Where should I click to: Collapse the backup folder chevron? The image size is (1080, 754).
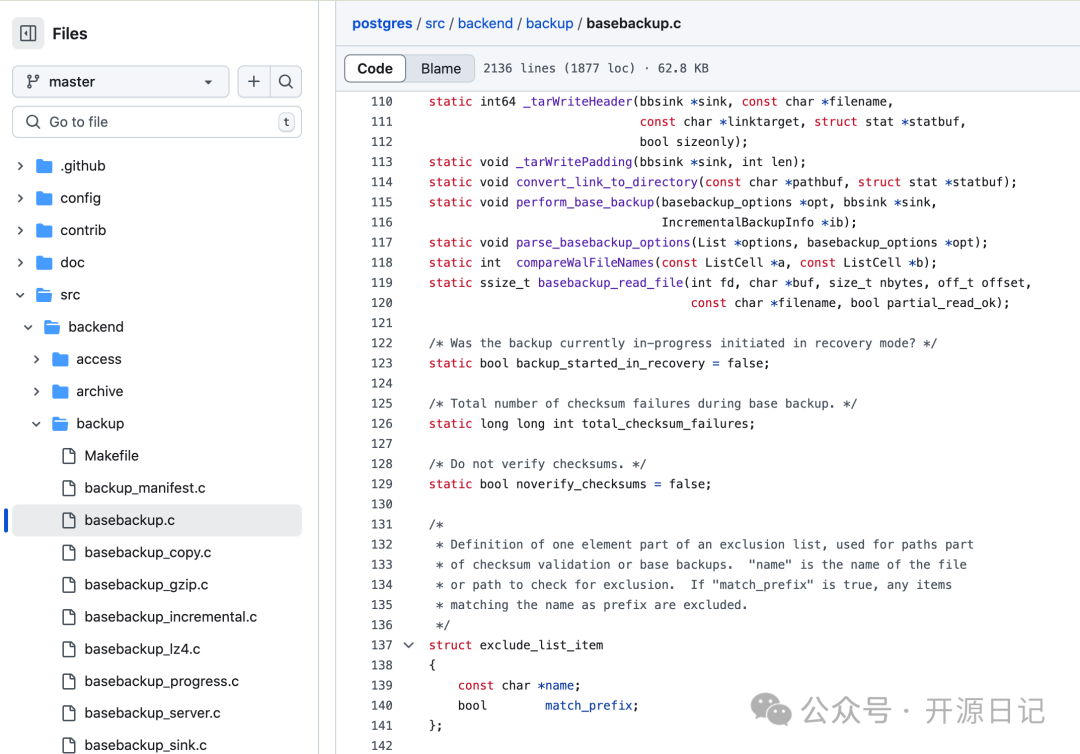tap(37, 423)
